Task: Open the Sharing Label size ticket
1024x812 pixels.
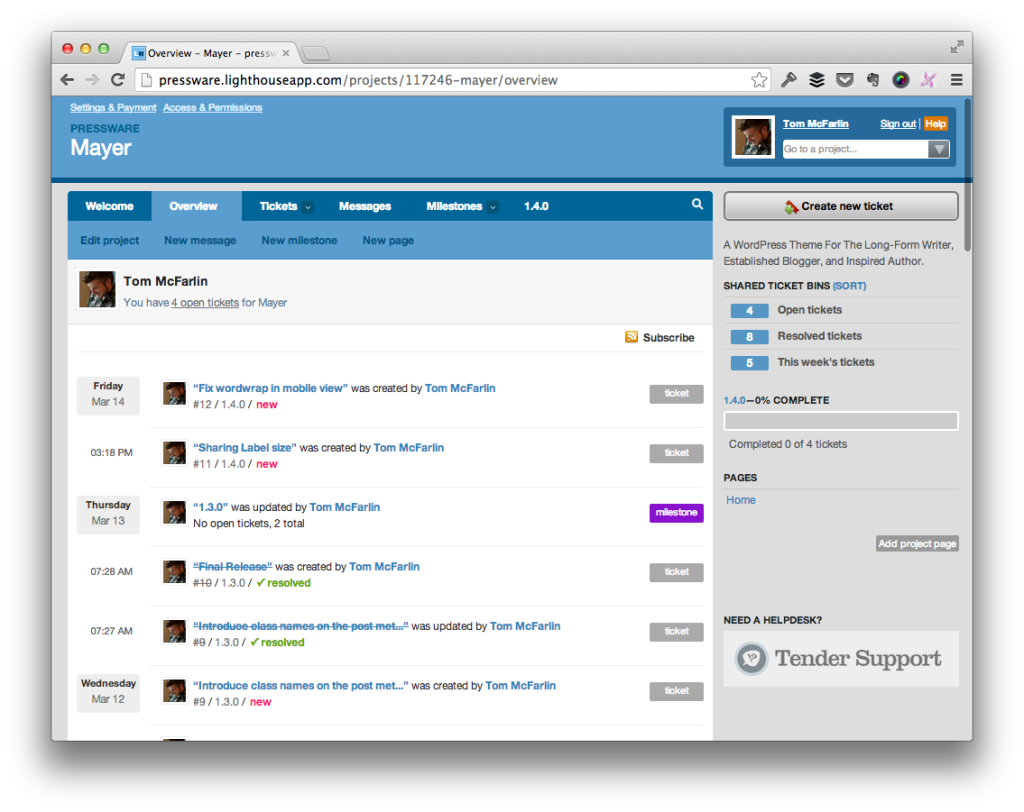Action: coord(245,447)
